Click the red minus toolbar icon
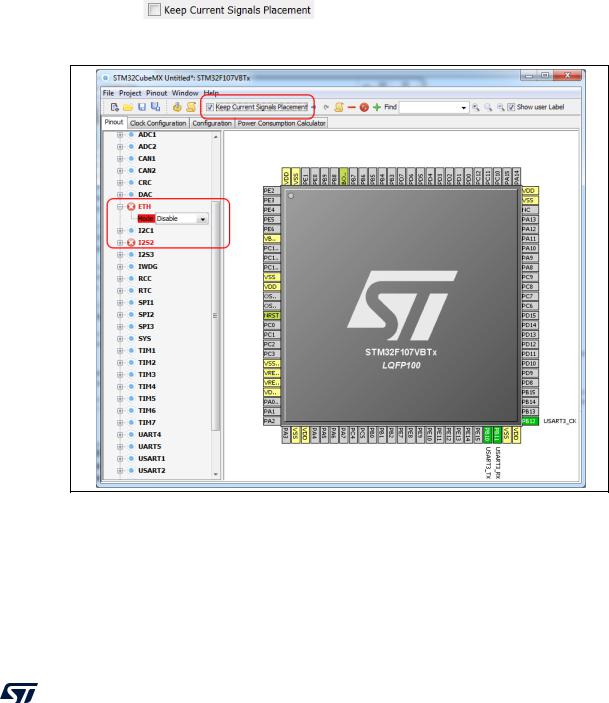The image size is (609, 703). [352, 107]
